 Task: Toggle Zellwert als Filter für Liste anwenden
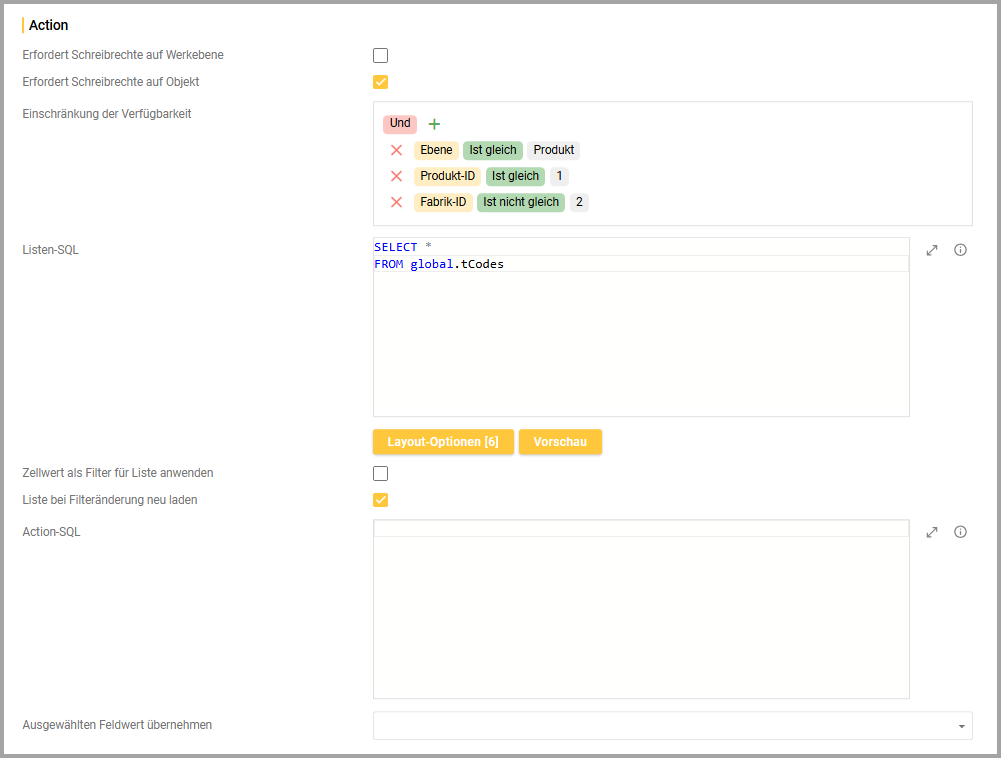(381, 474)
